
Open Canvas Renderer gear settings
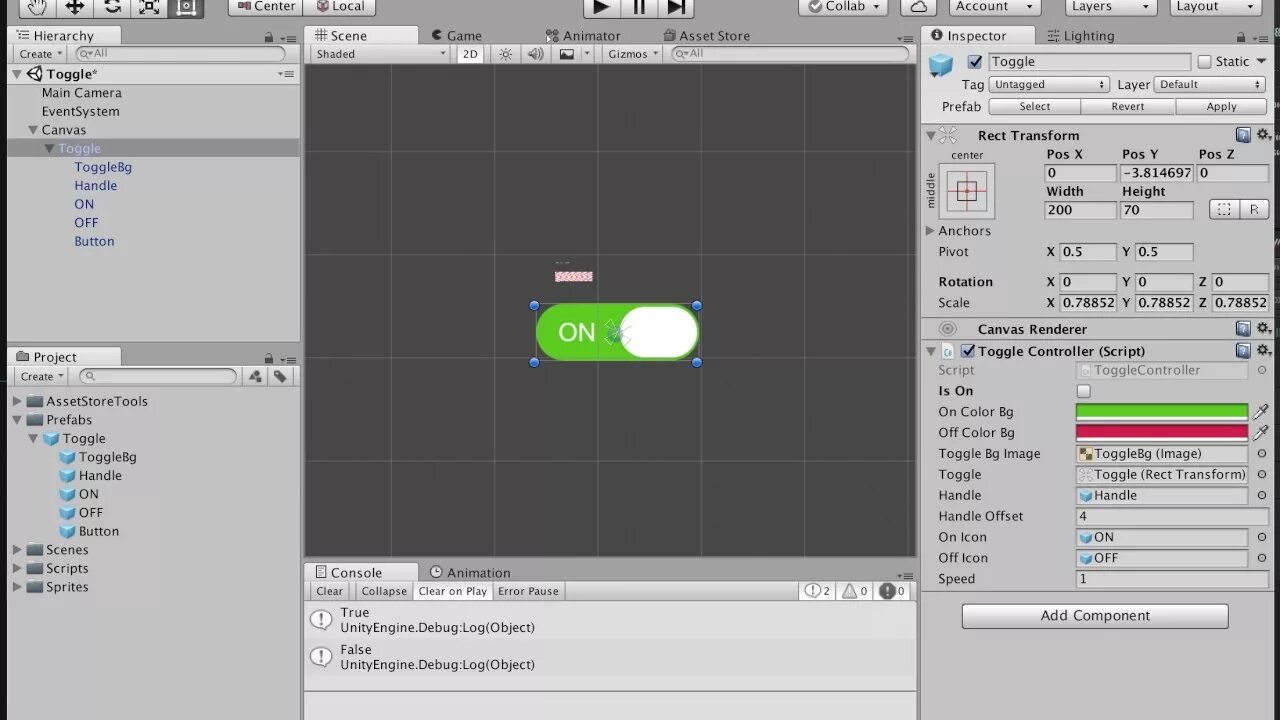click(x=1264, y=328)
